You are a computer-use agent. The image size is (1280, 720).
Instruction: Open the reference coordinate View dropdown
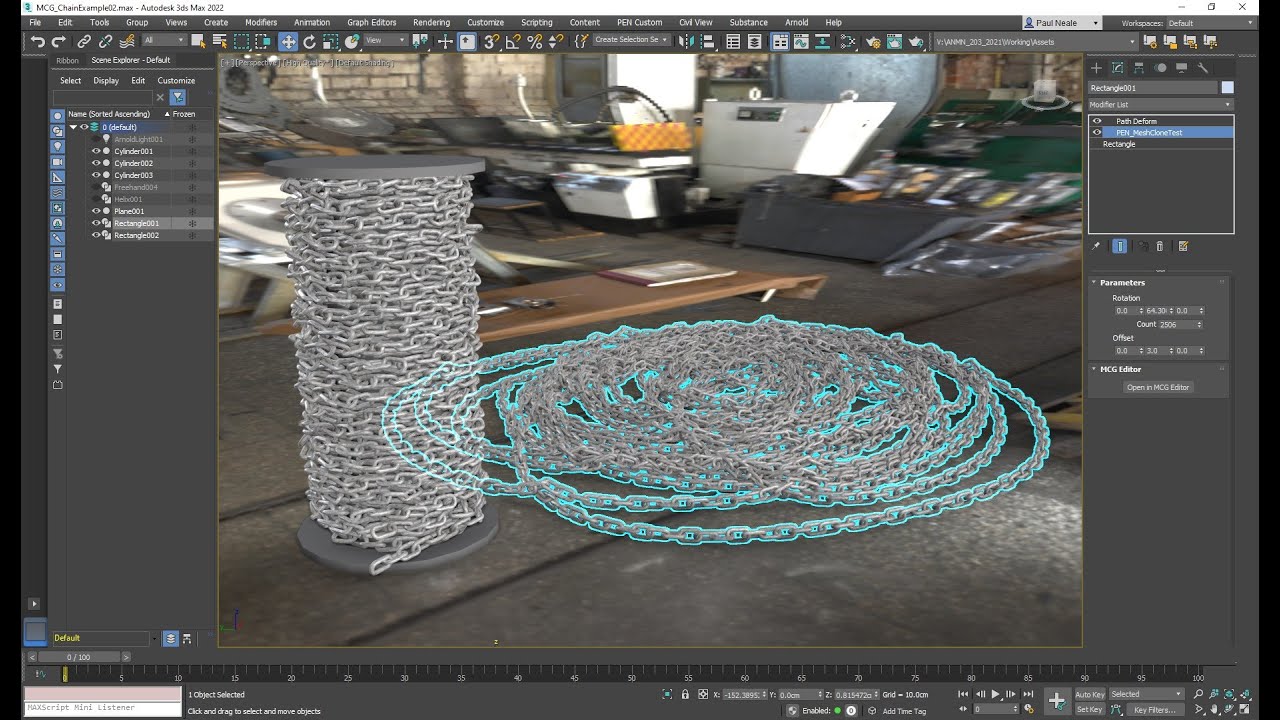pos(385,41)
